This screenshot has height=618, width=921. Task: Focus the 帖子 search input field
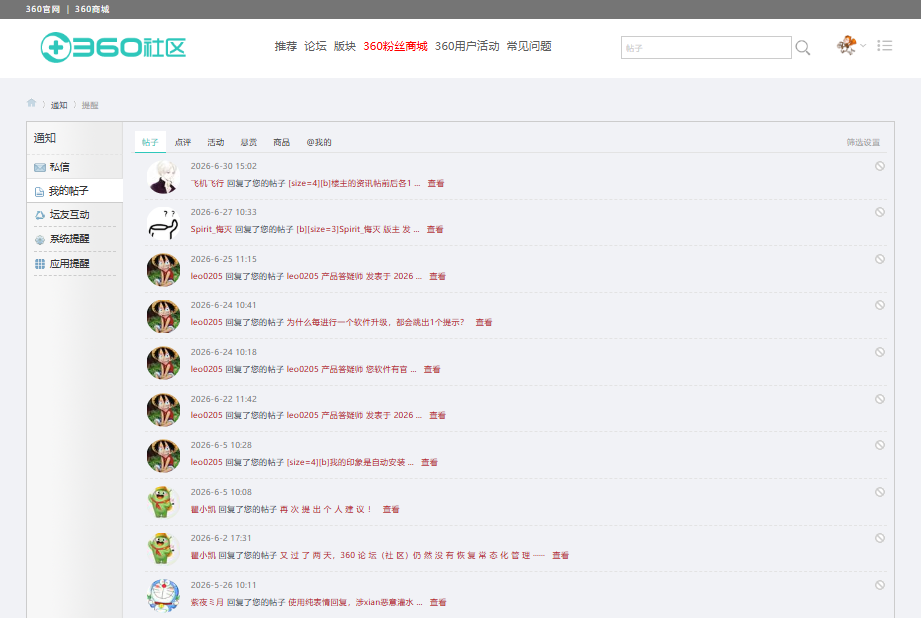706,48
